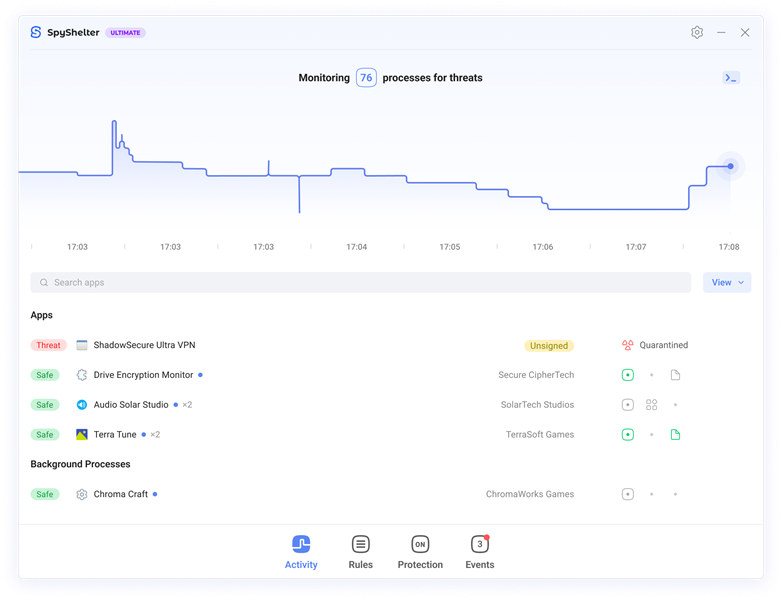Click the file icon for Drive Encryption Monitor
The height and width of the screenshot is (600, 782).
coord(675,375)
